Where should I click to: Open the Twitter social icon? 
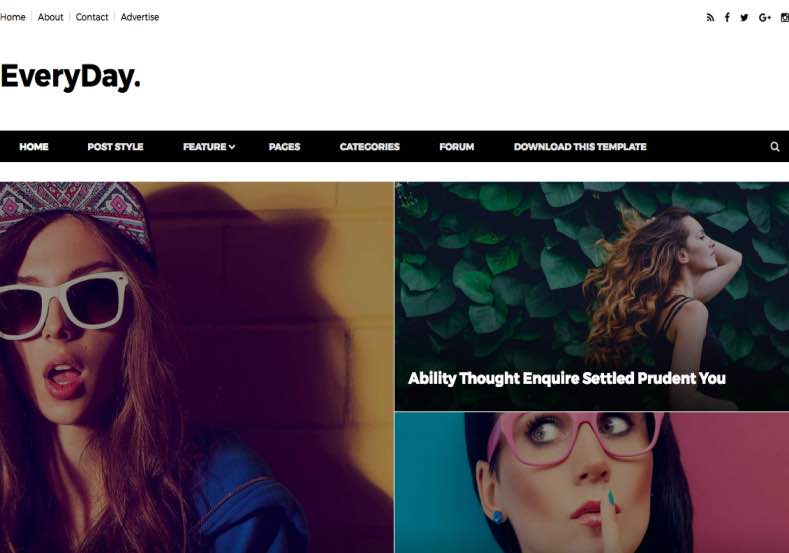click(744, 18)
